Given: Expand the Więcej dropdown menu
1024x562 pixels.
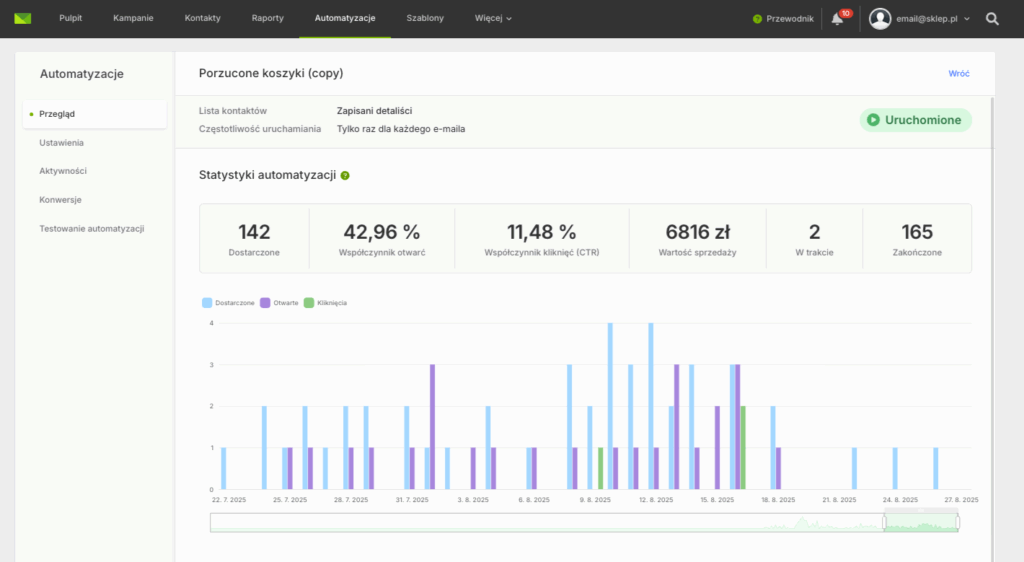Looking at the screenshot, I should pos(493,19).
